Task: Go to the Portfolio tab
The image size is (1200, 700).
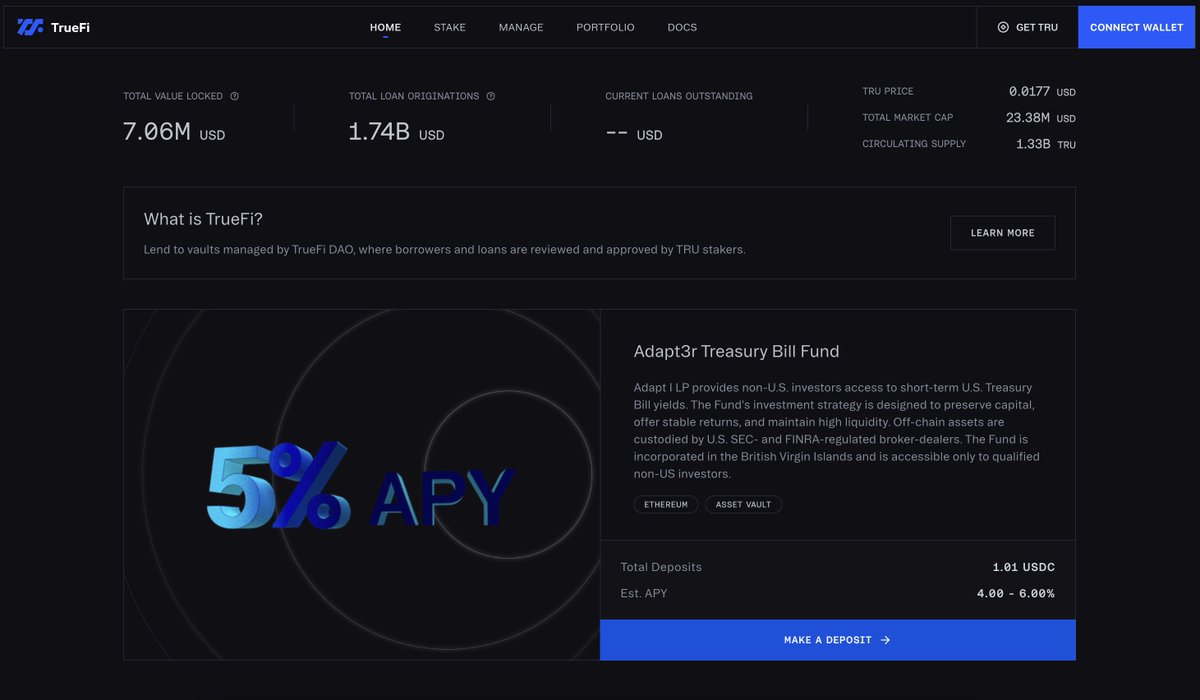Action: coord(605,27)
